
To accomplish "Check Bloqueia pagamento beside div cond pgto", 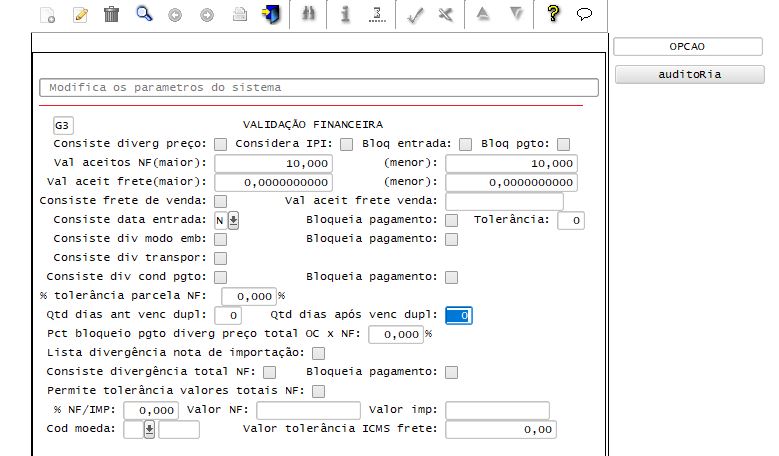I will [x=452, y=277].
